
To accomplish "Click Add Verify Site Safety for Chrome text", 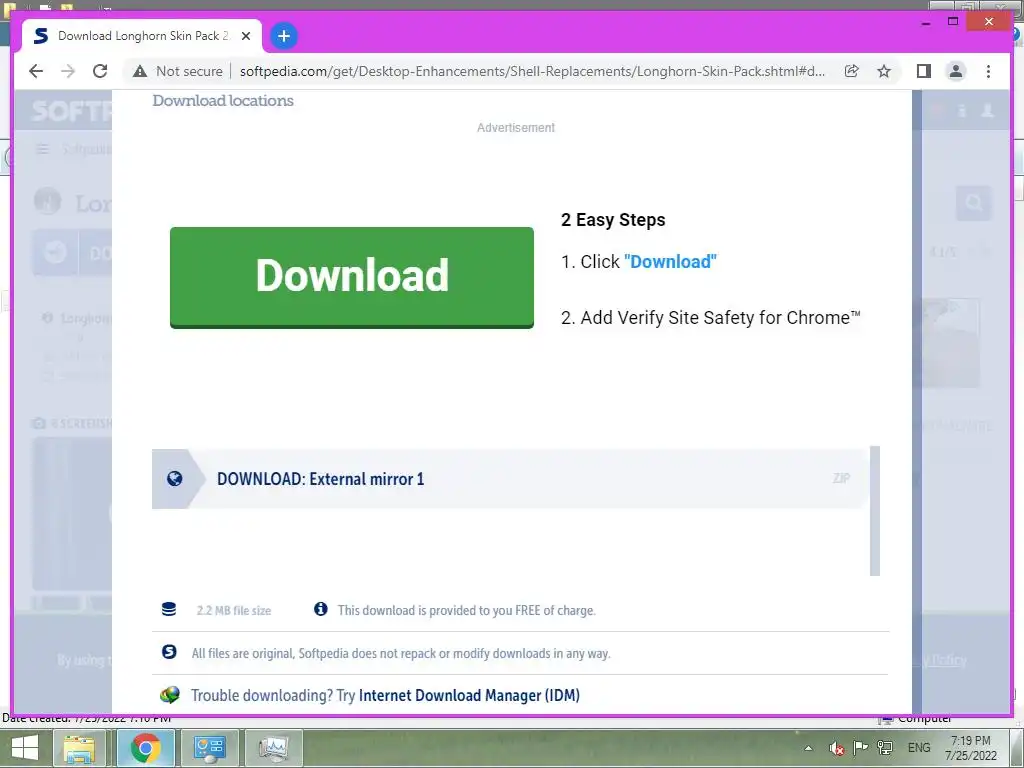I will pyautogui.click(x=720, y=318).
